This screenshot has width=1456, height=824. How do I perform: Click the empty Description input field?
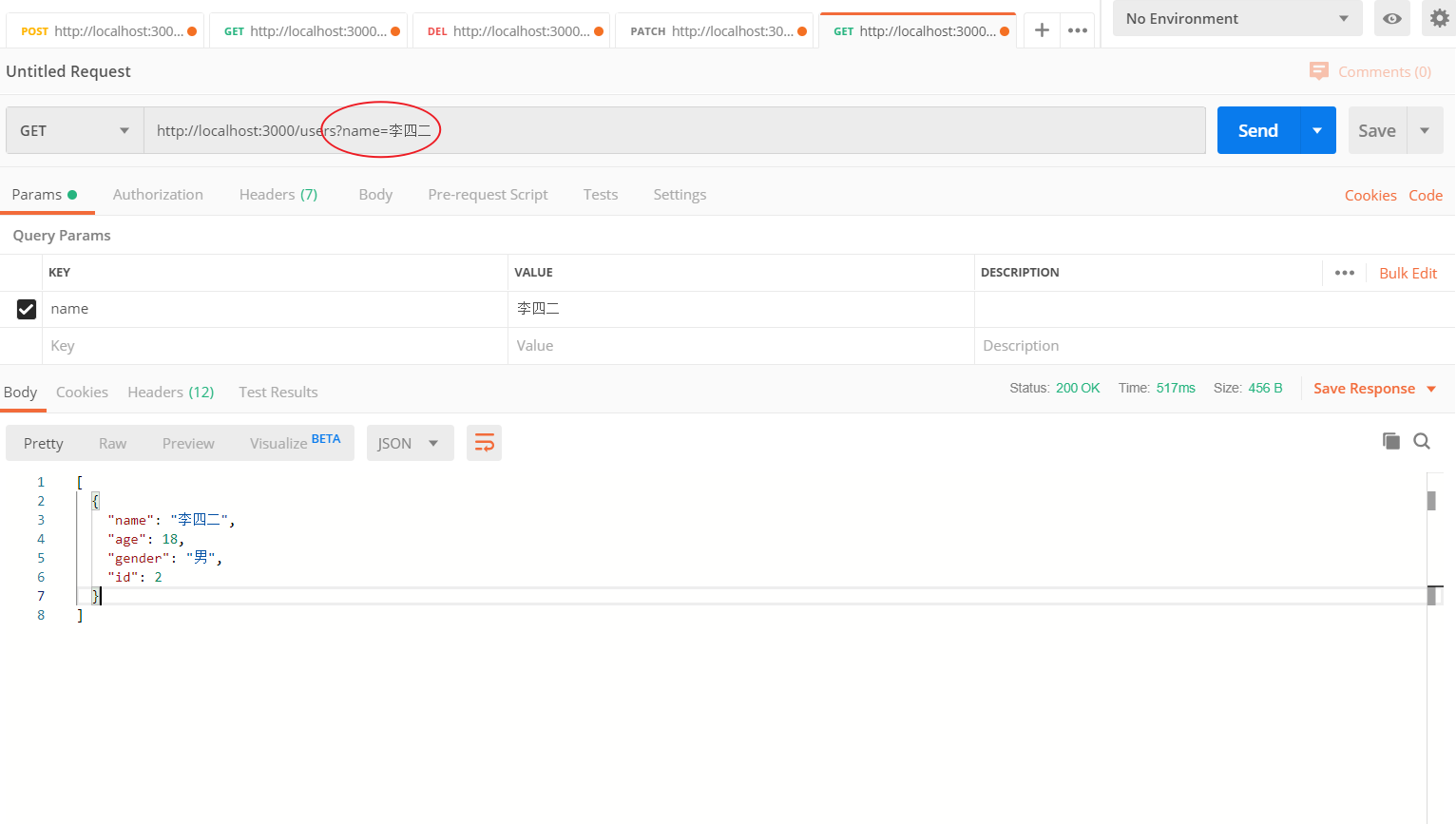point(1214,346)
